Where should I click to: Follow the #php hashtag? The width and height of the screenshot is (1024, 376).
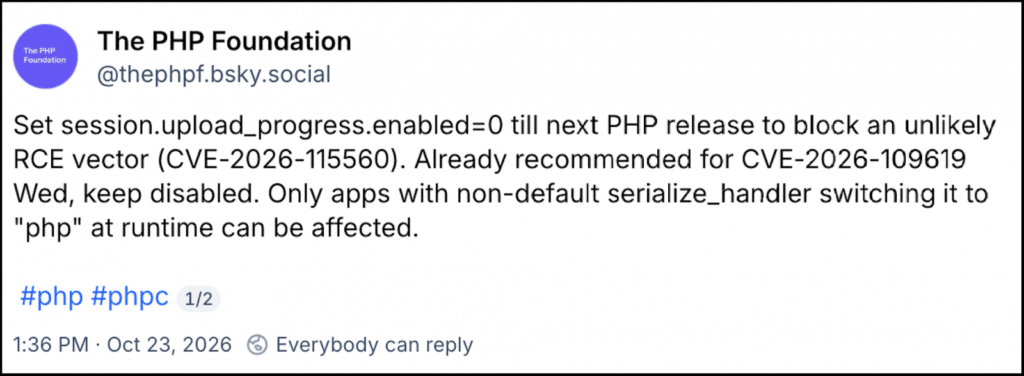pos(51,297)
